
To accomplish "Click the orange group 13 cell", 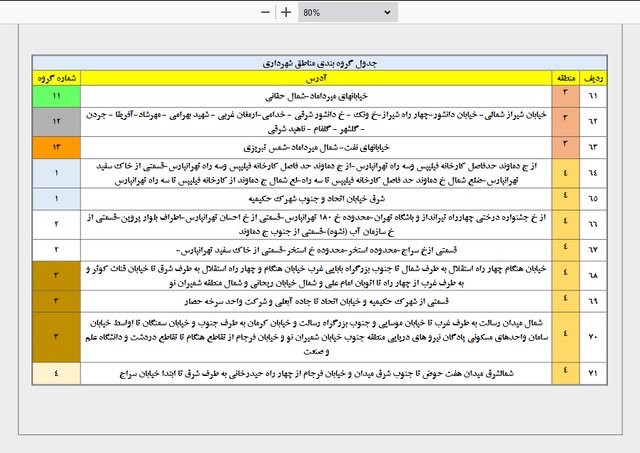I will point(57,147).
